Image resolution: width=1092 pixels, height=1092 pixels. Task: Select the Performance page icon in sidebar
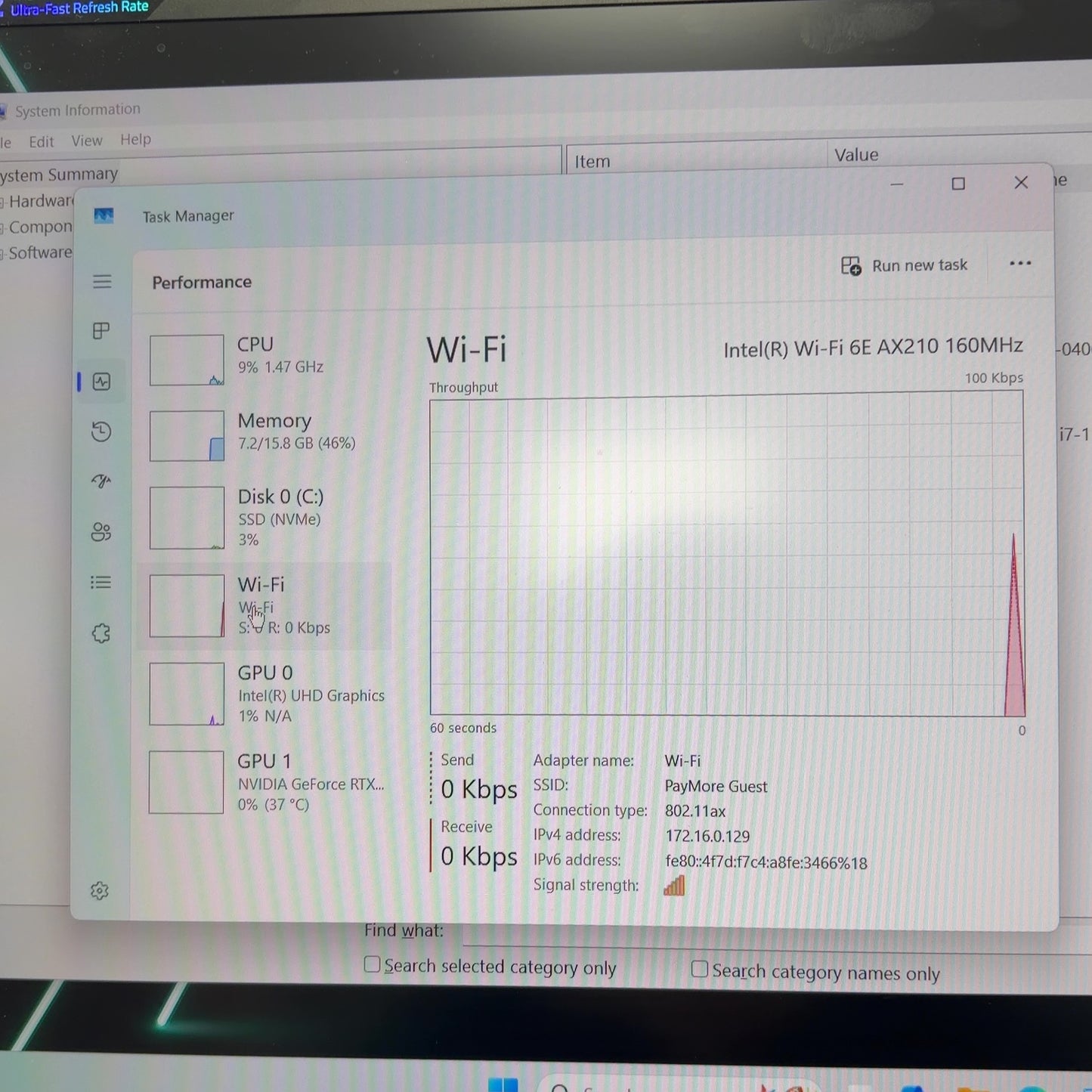coord(101,382)
